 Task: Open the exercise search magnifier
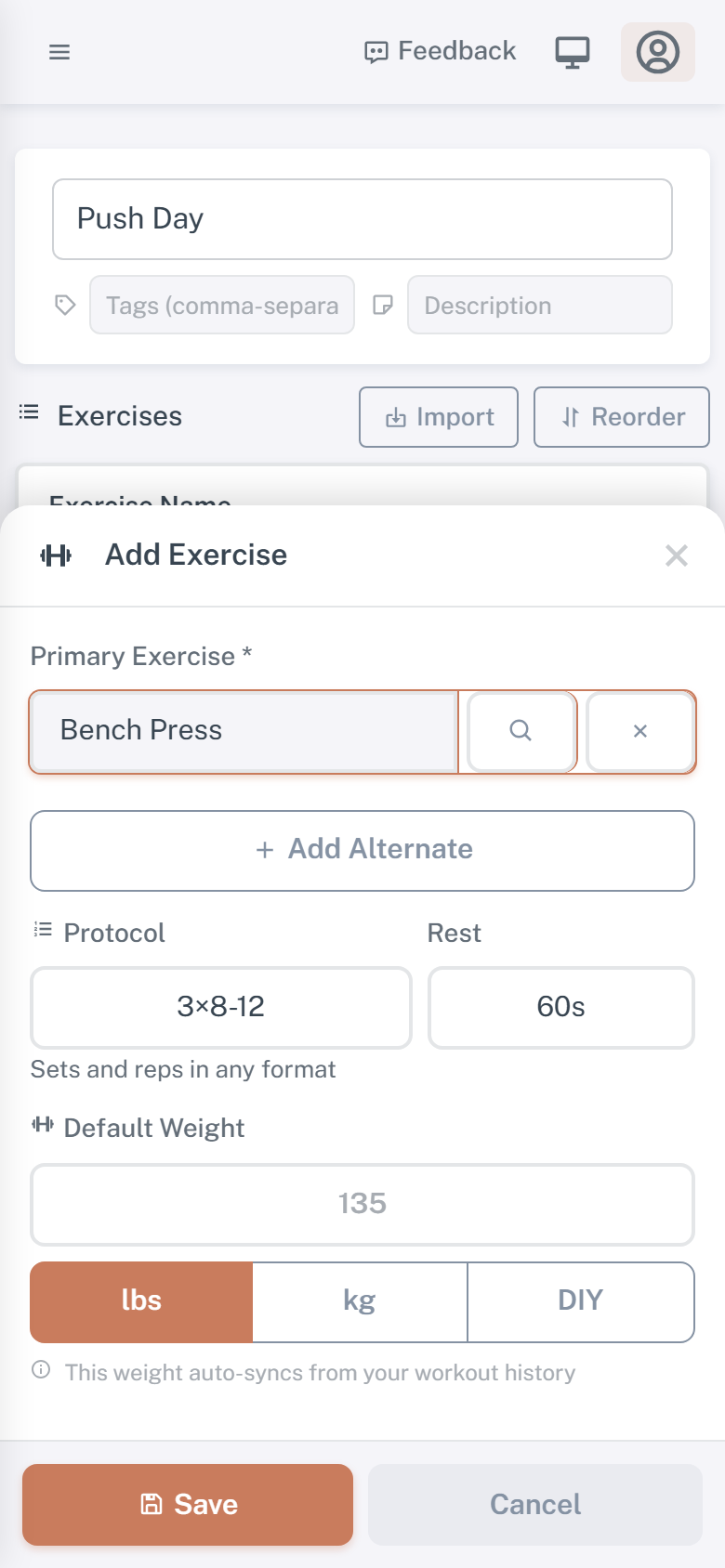(521, 731)
